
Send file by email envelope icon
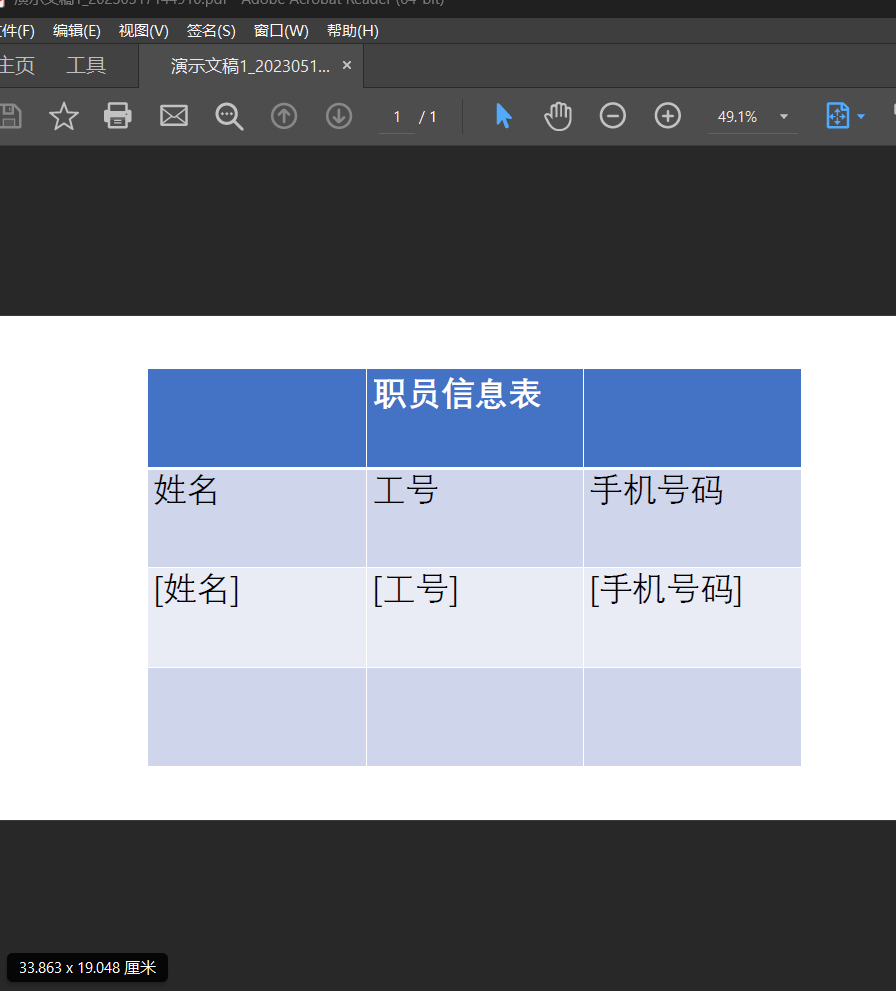pyautogui.click(x=174, y=116)
